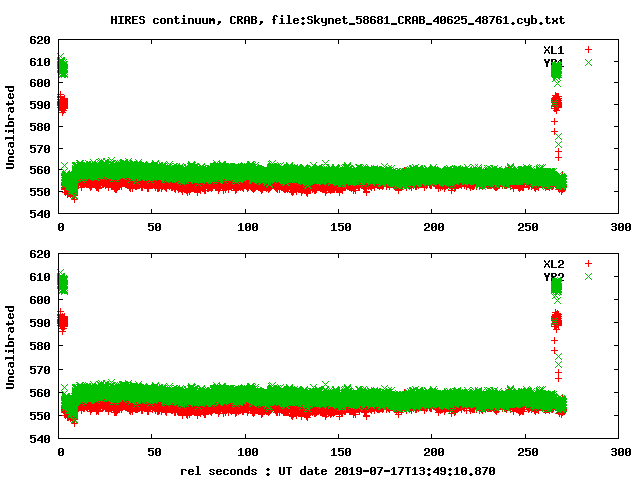Viewport: 640px width, 480px height.
Task: Click the YR2 legend label in the bottom plot
Action: click(553, 277)
